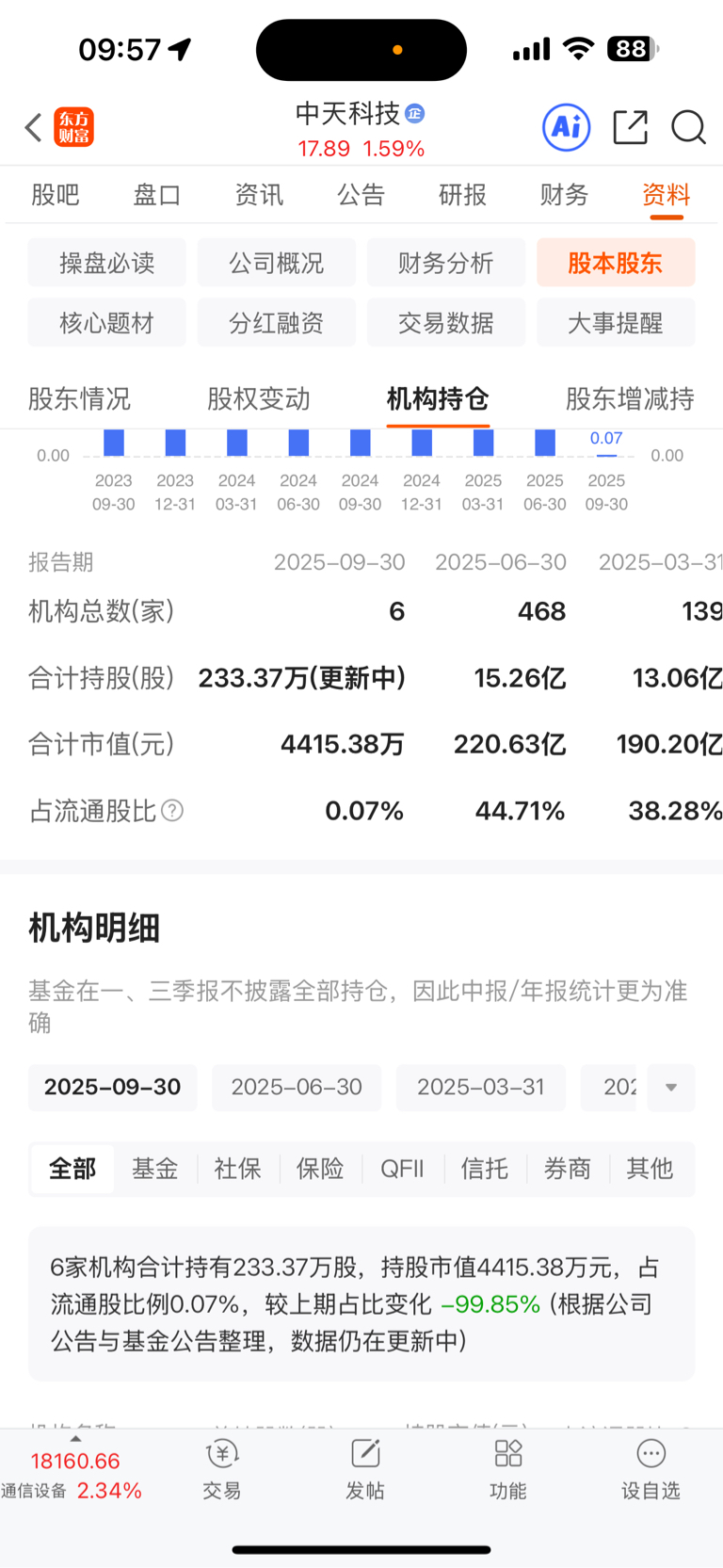723x1568 pixels.
Task: Switch to 盘口 tab
Action: tap(157, 195)
